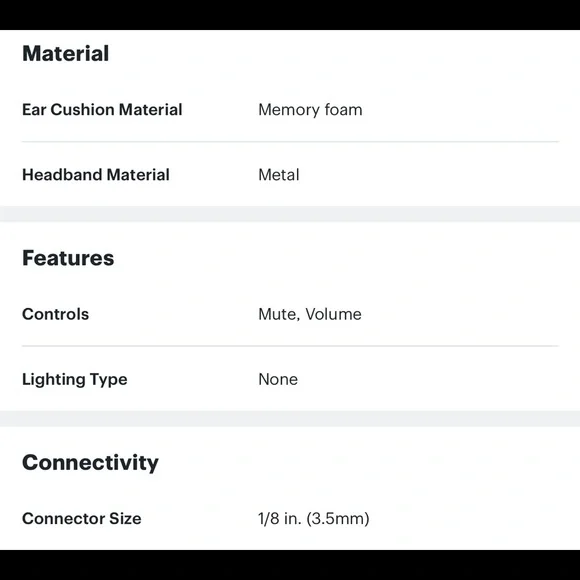Image resolution: width=580 pixels, height=580 pixels.
Task: Click the black bar below Connector Size row
Action: [290, 565]
